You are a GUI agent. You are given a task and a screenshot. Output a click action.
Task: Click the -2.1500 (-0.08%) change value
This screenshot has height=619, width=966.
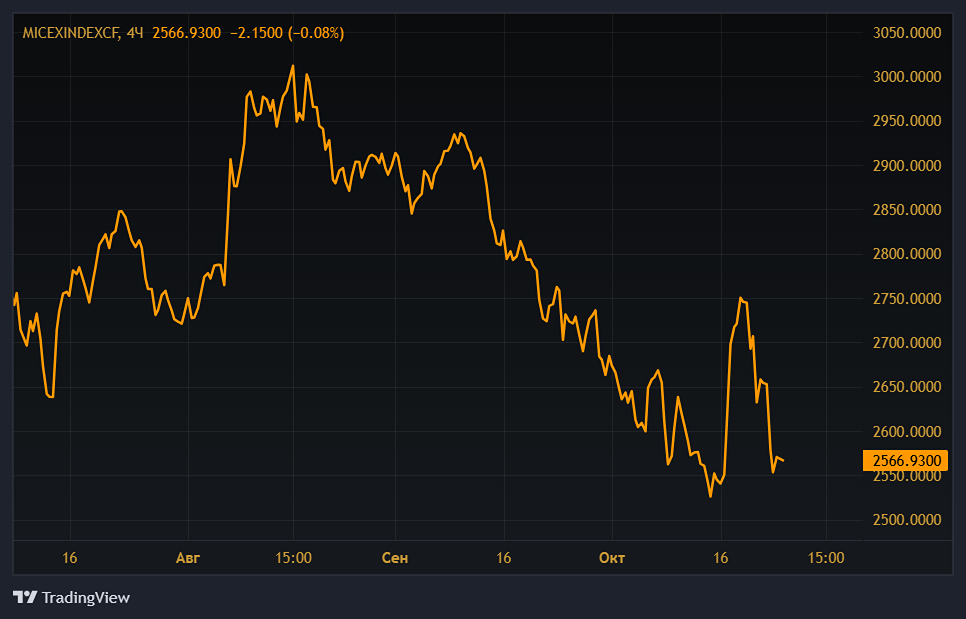[x=287, y=33]
